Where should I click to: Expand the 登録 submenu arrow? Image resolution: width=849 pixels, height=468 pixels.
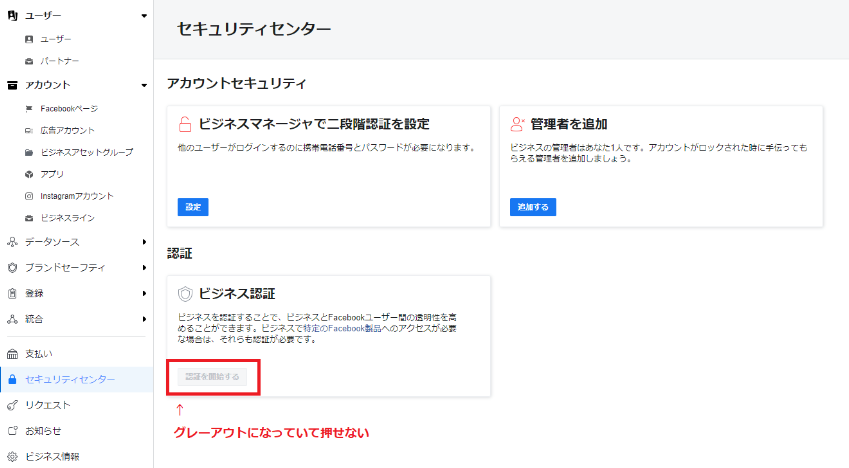[144, 294]
